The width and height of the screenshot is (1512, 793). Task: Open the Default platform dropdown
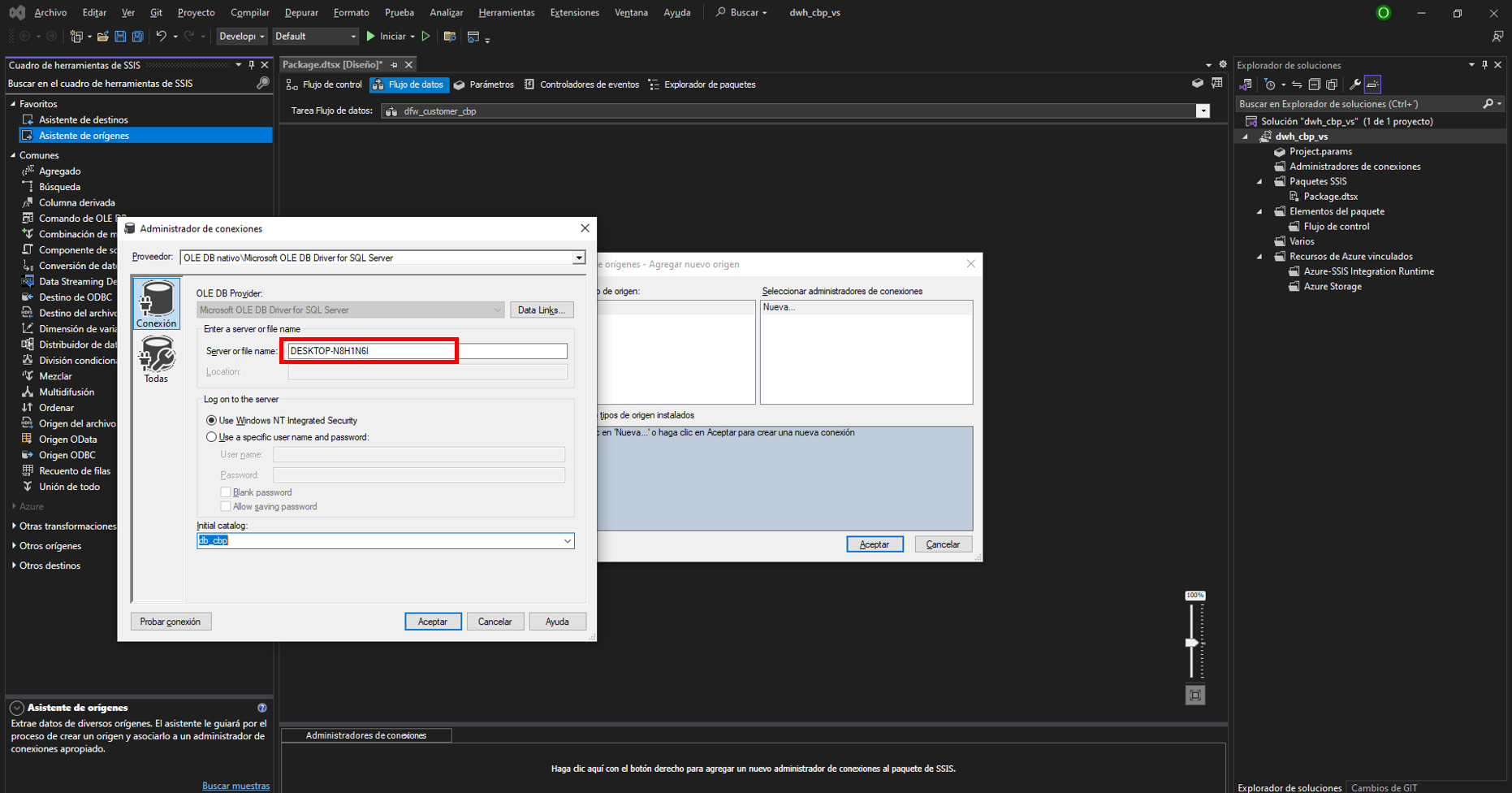(315, 37)
